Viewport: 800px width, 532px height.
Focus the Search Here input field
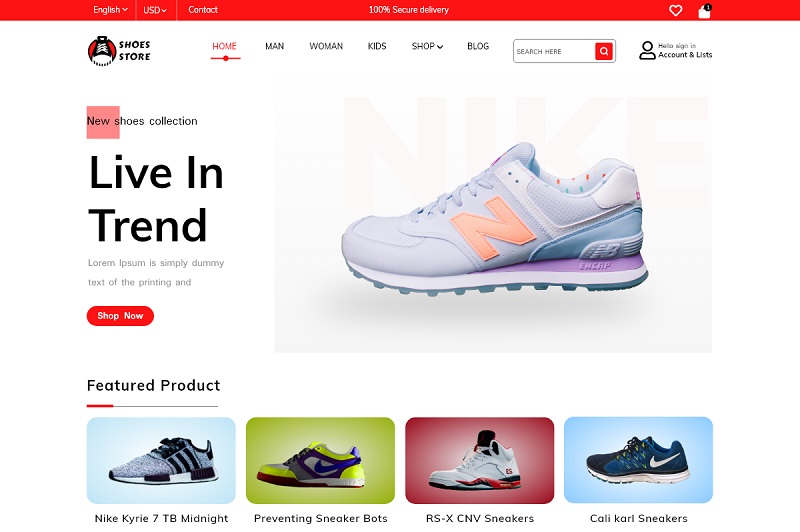pyautogui.click(x=554, y=51)
